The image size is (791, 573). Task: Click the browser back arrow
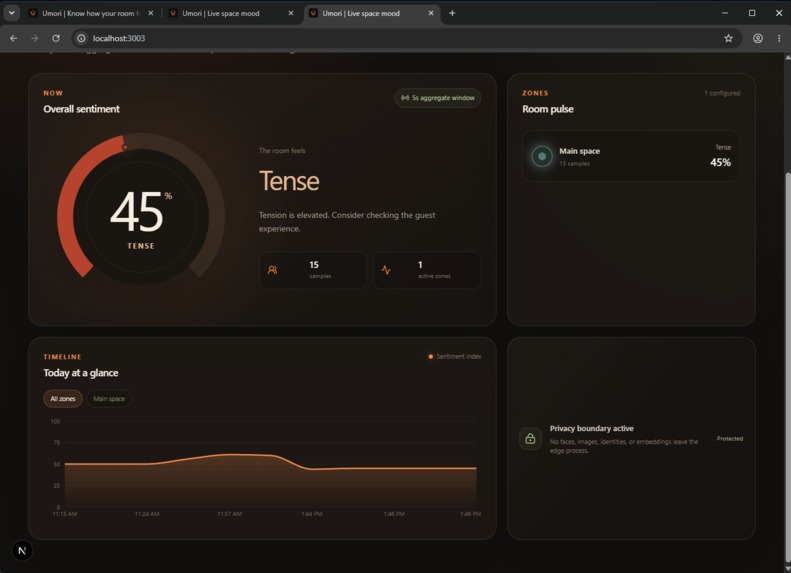point(14,38)
